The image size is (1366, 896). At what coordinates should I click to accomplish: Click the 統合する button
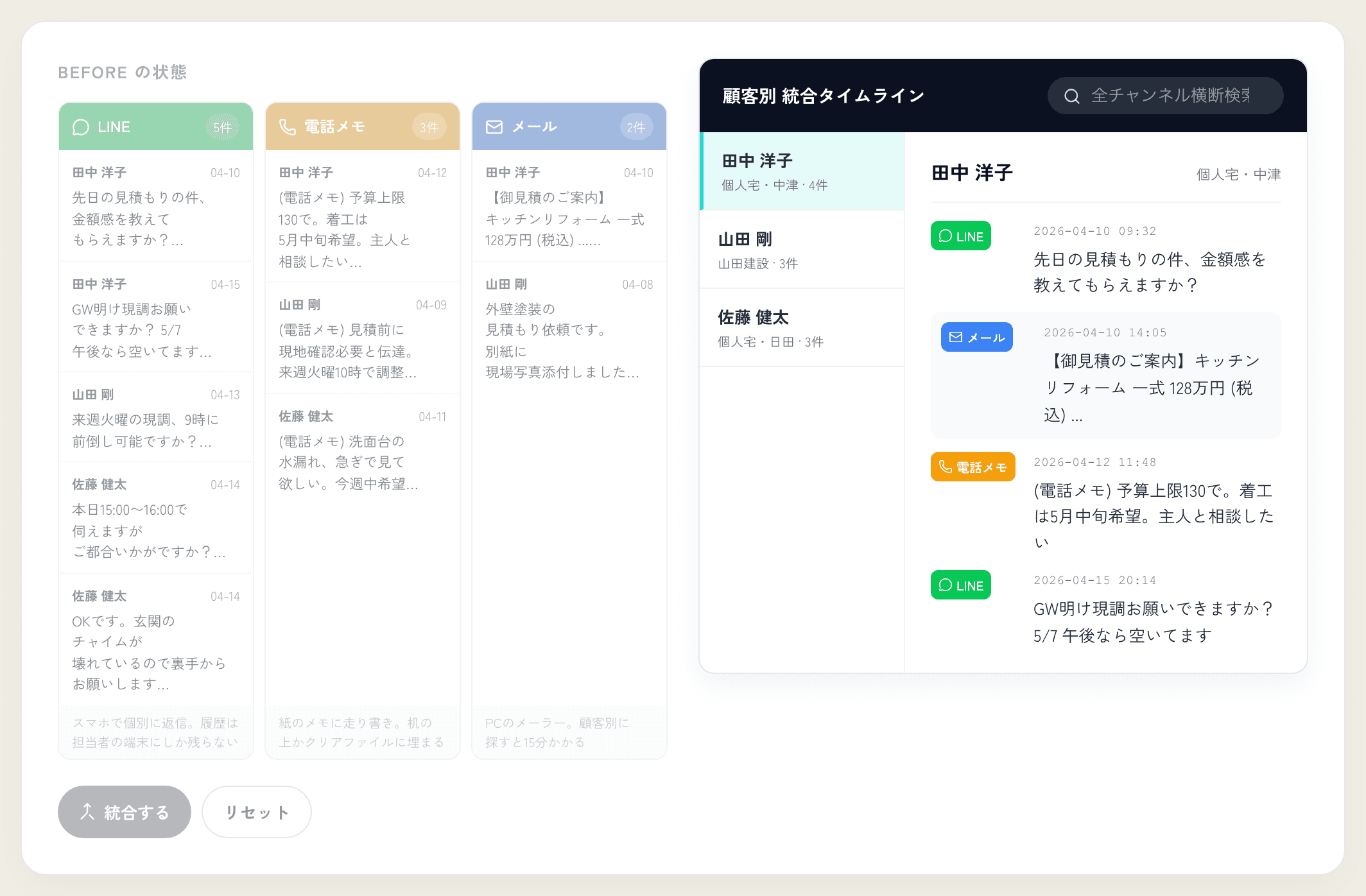(x=125, y=812)
